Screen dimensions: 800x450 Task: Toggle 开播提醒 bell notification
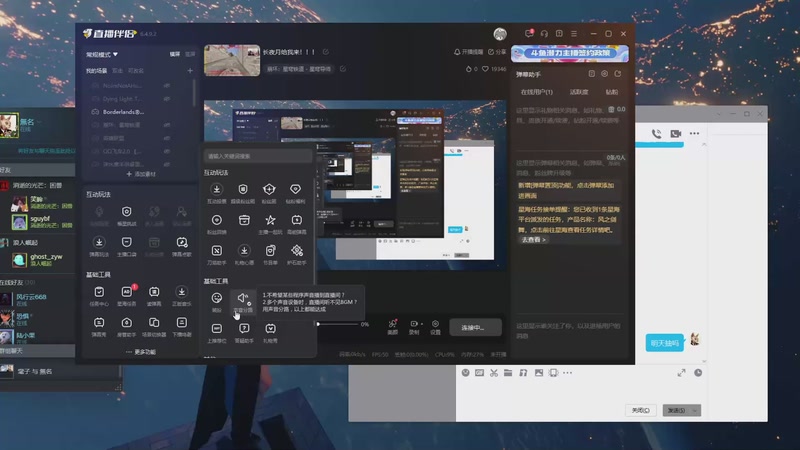[x=468, y=52]
